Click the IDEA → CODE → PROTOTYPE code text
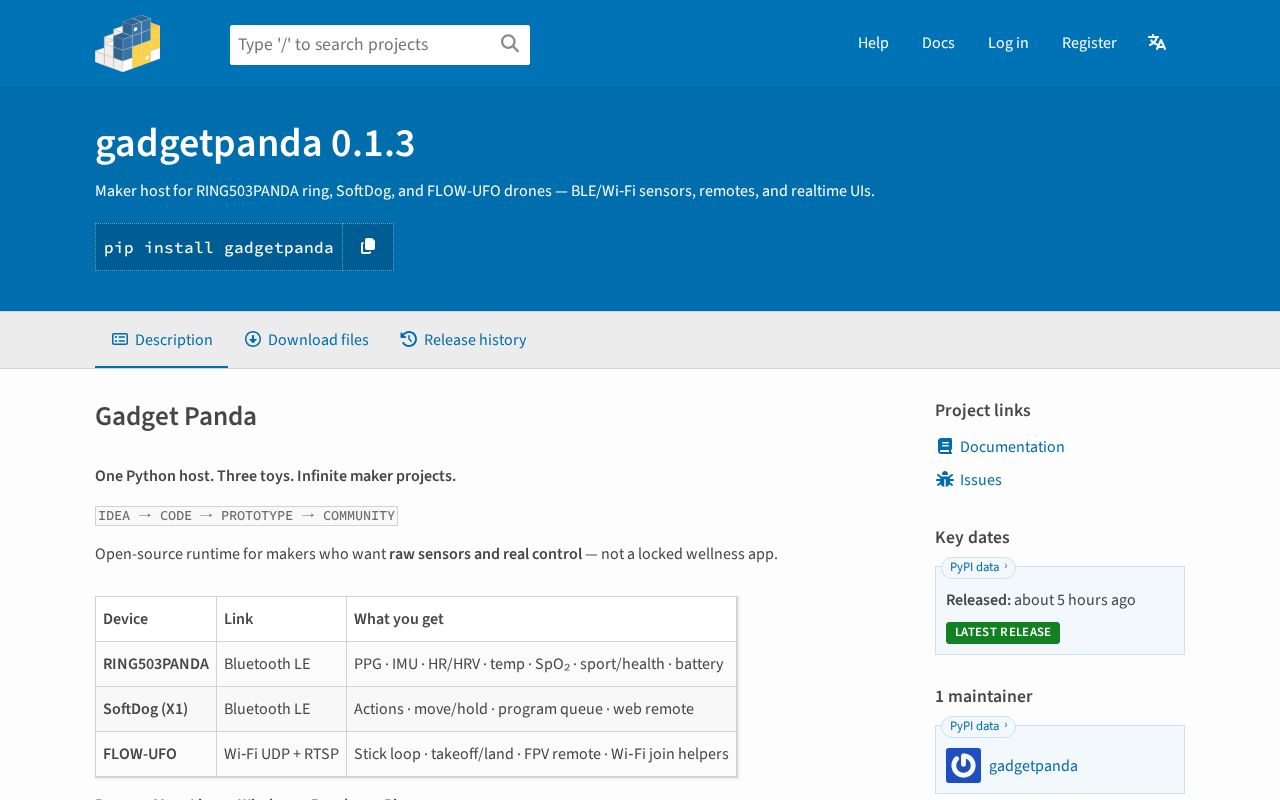Viewport: 1280px width, 800px height. click(246, 516)
